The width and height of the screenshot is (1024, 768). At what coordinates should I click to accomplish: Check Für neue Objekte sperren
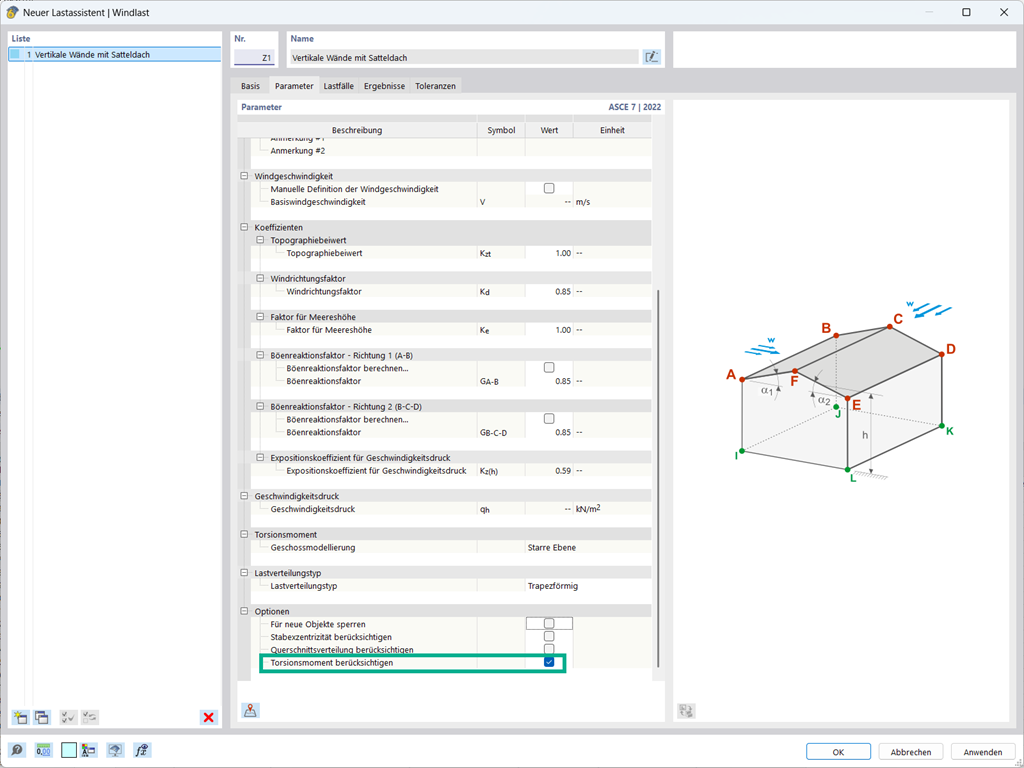[549, 624]
